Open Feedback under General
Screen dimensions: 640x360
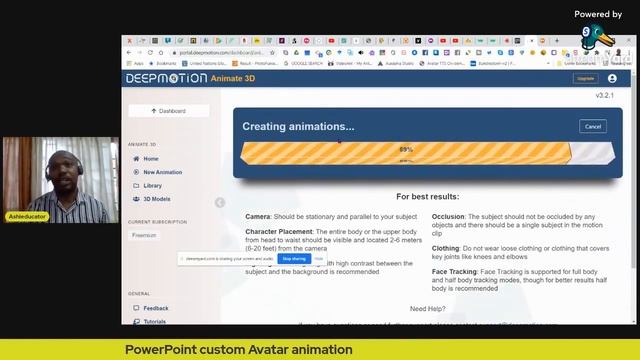156,308
